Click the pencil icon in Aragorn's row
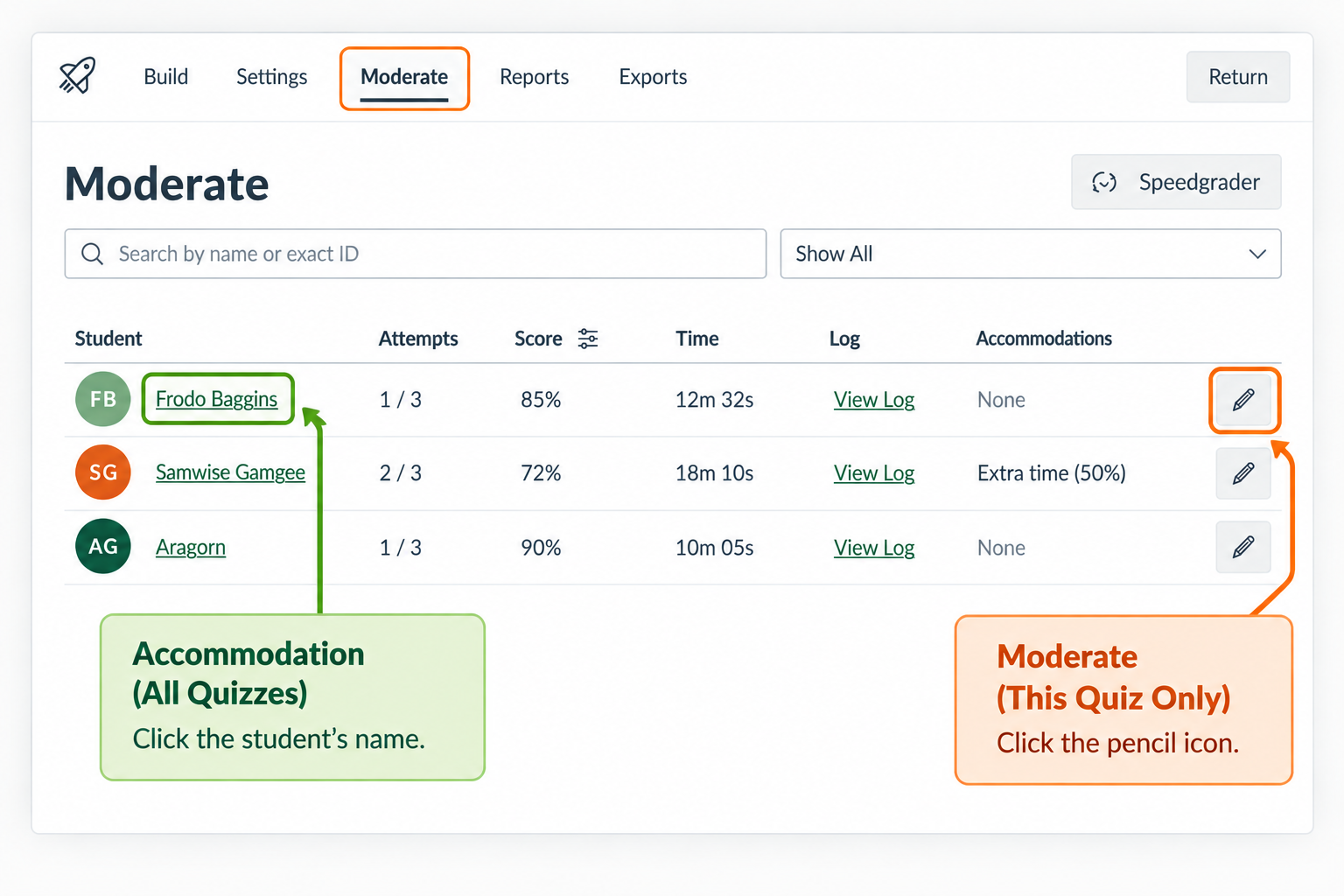The width and height of the screenshot is (1344, 896). coord(1243,547)
